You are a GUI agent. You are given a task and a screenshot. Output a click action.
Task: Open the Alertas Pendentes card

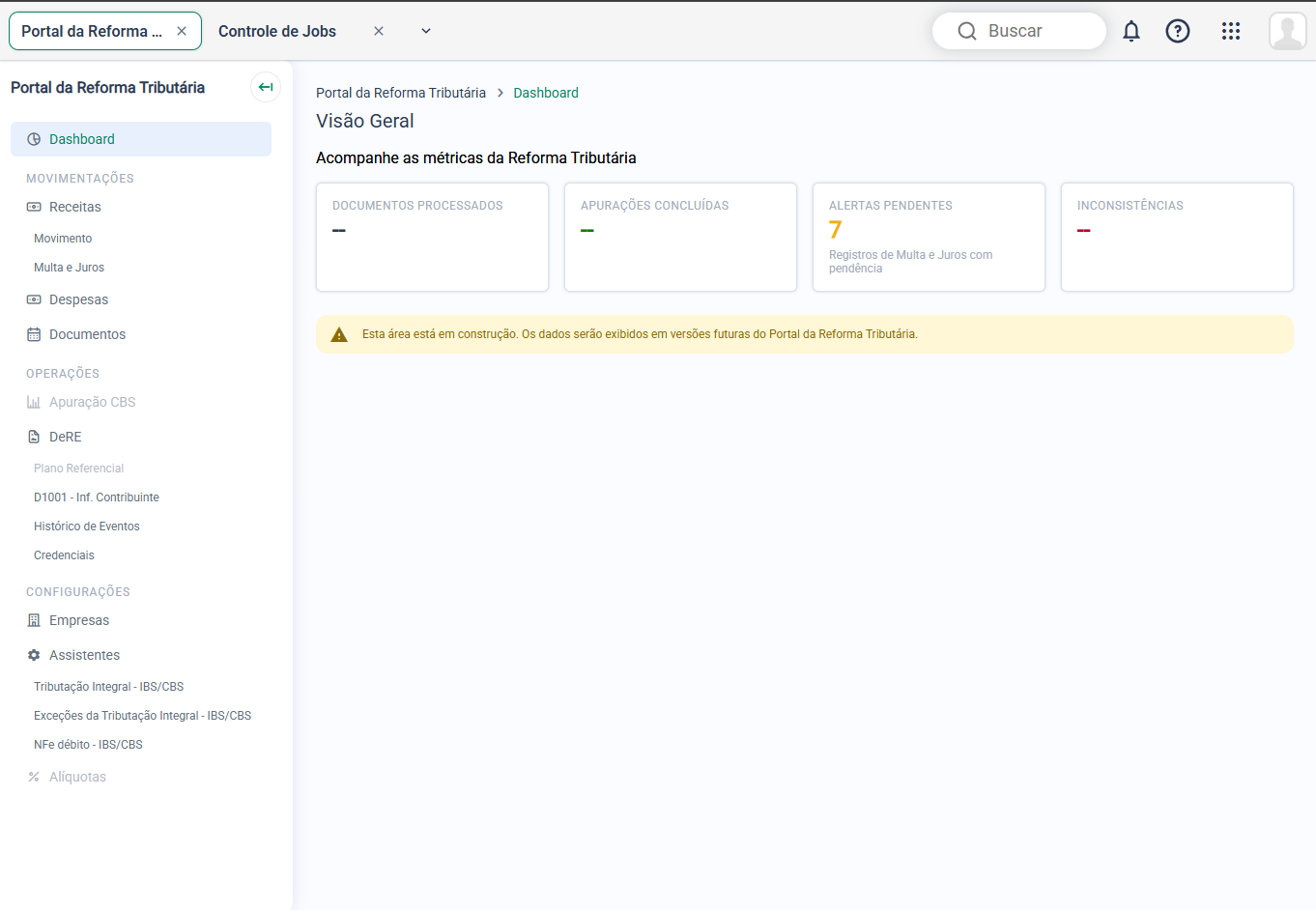pos(929,237)
